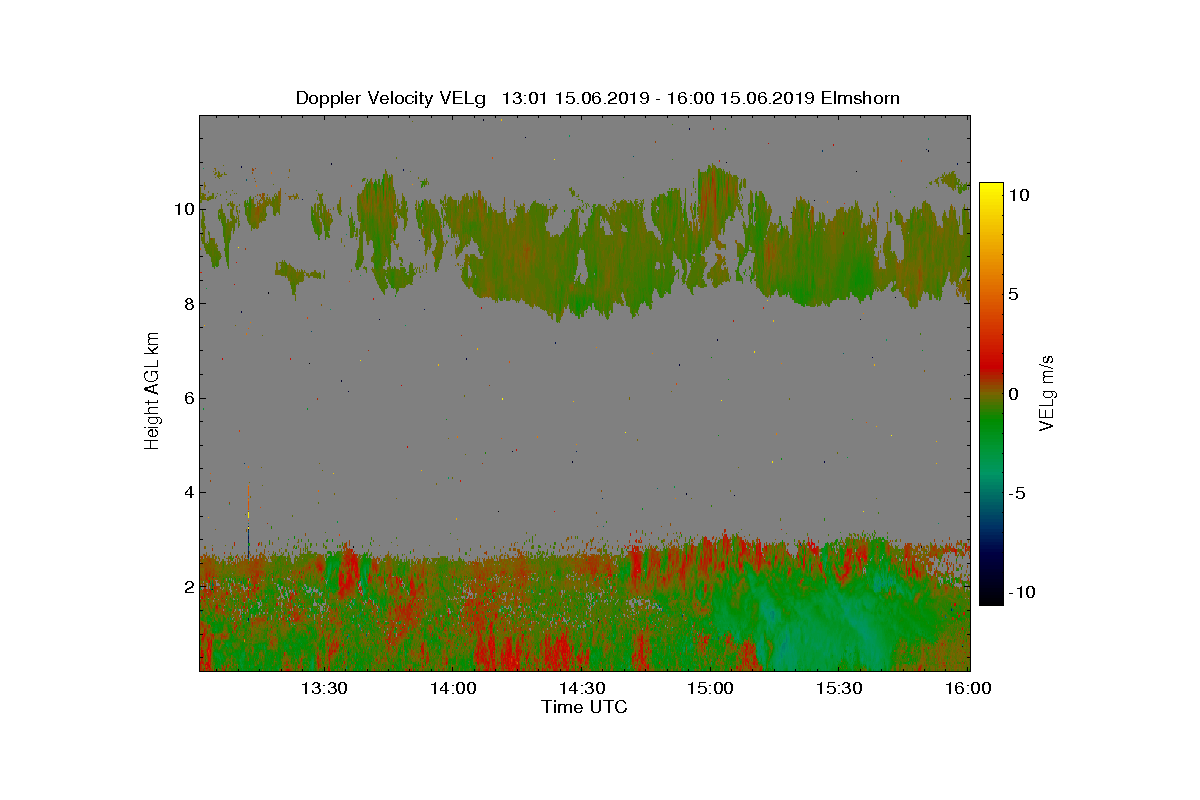Click the 4 km height tick label
This screenshot has width=1200, height=800.
[x=188, y=492]
